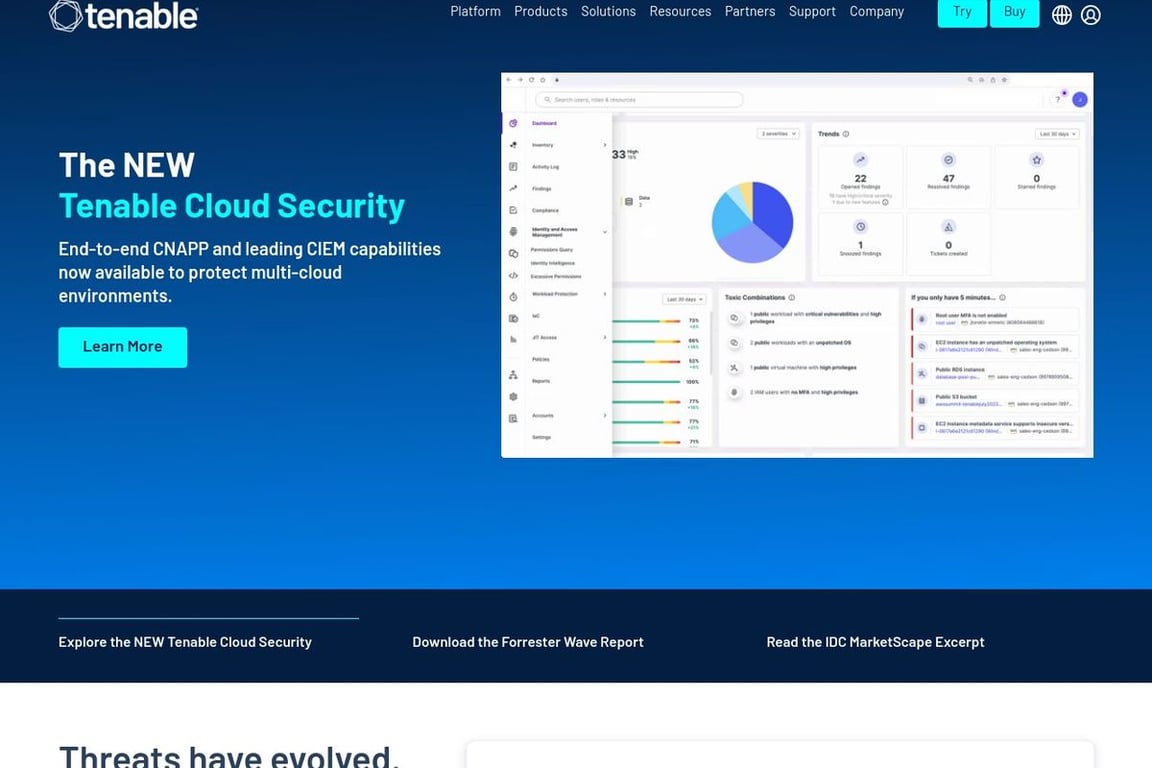
Task: Click the search users, roles and resources field
Action: (640, 99)
